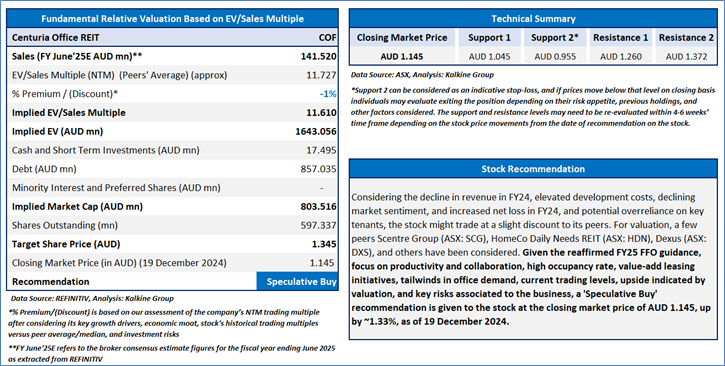Image resolution: width=725 pixels, height=366 pixels.
Task: Click the Fundamental Relative Valuation title bar
Action: (172, 19)
